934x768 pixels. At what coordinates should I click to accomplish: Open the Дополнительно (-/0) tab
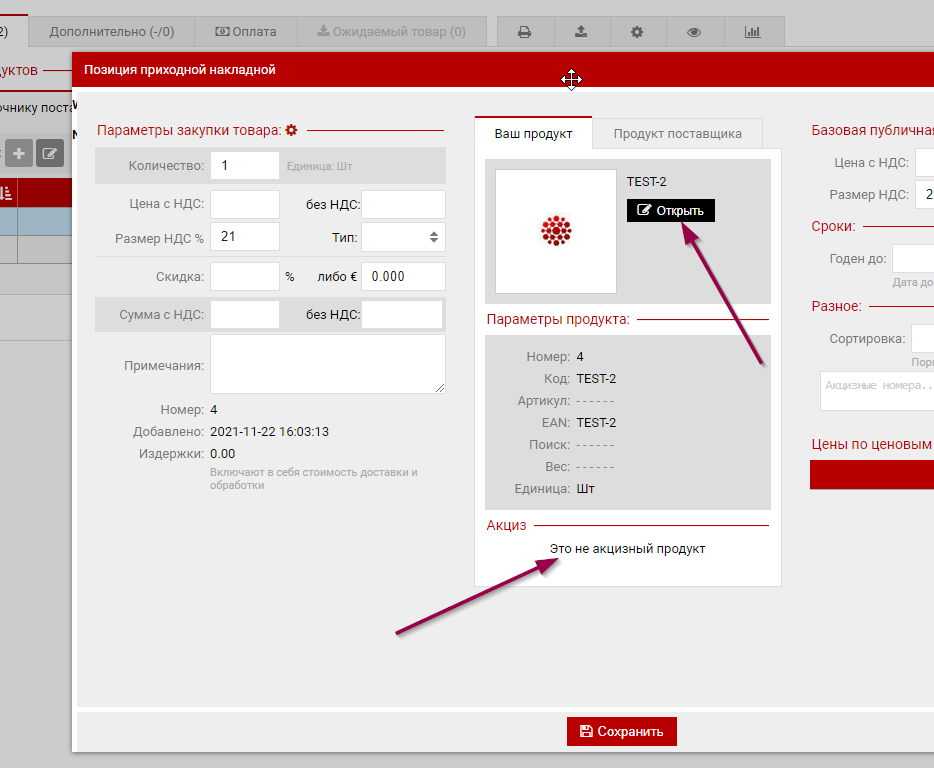coord(112,32)
